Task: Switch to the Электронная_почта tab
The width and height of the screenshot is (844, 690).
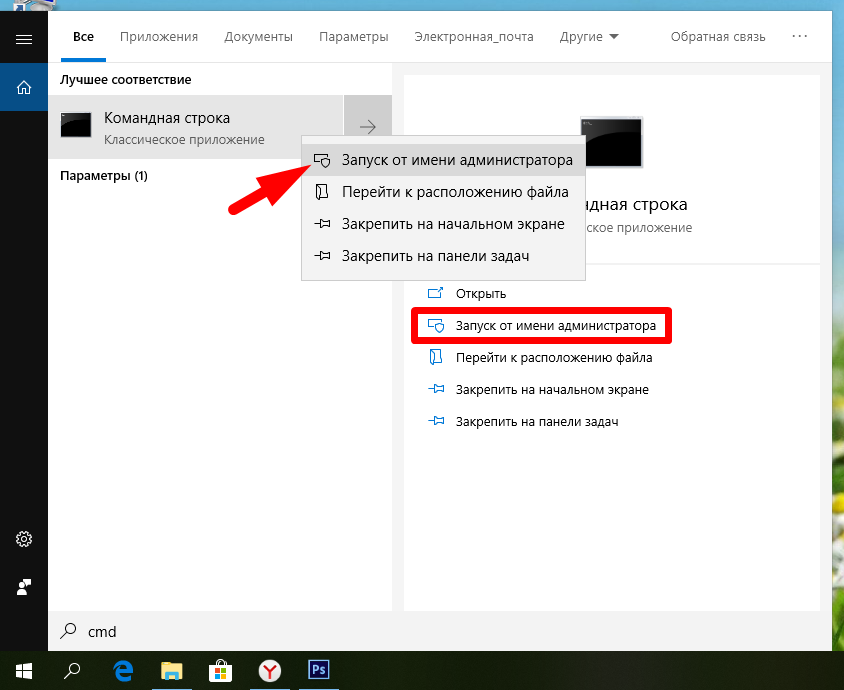Action: pyautogui.click(x=474, y=37)
